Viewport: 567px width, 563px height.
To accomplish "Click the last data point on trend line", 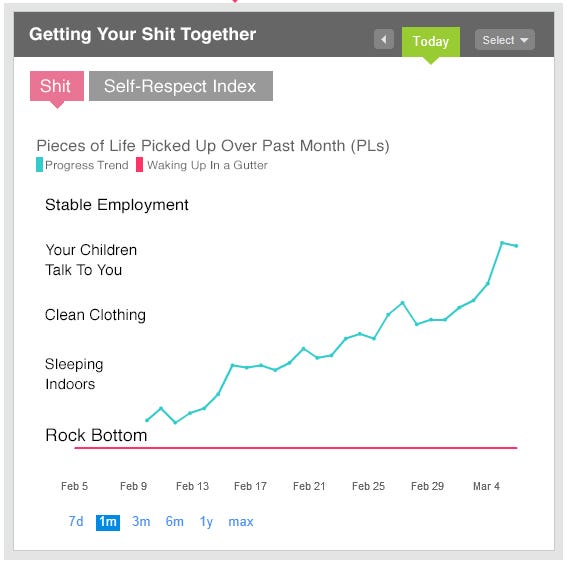I will [516, 246].
